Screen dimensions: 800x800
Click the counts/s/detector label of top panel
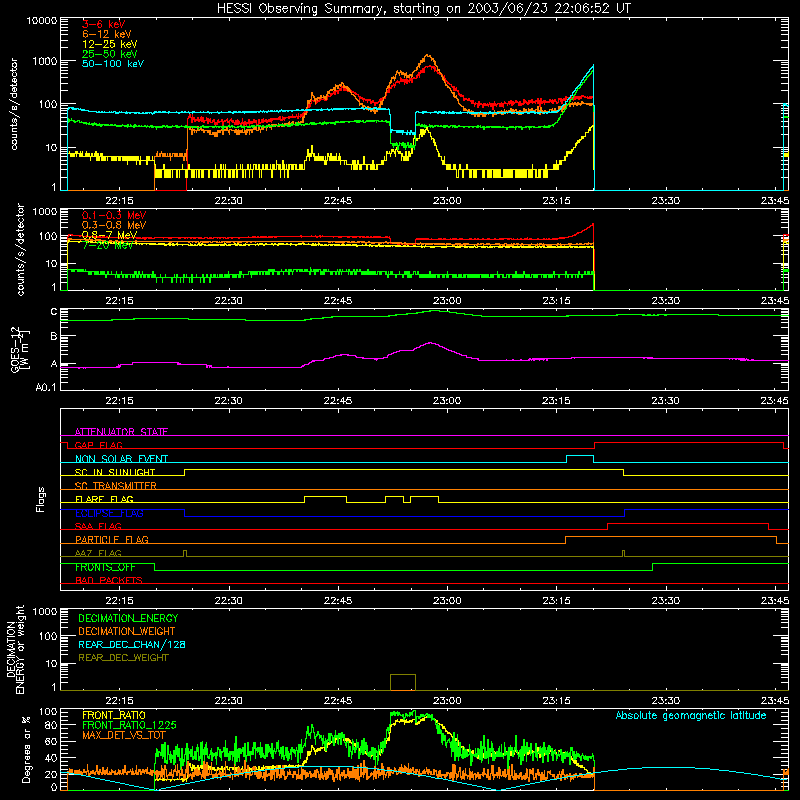[x=14, y=104]
